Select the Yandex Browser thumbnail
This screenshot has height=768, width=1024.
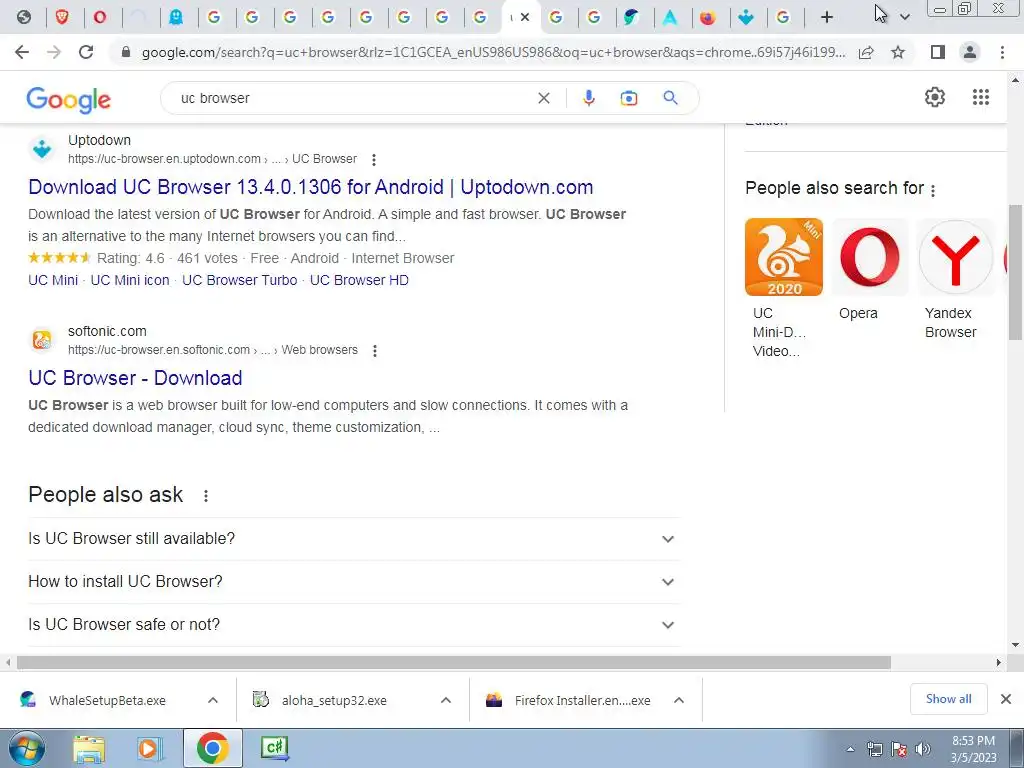tap(955, 257)
